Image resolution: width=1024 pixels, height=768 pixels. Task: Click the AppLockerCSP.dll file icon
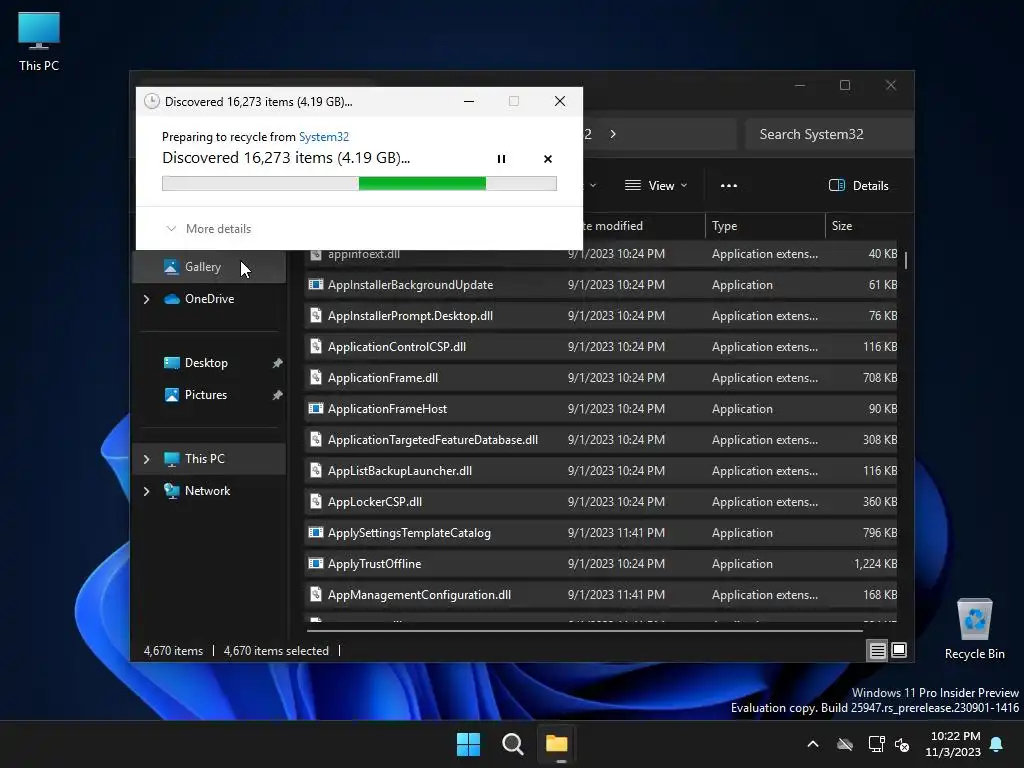point(315,502)
